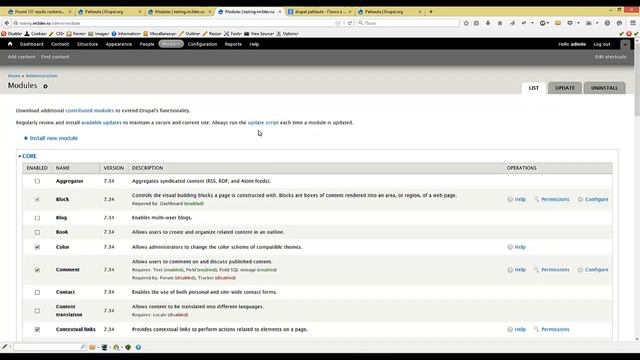Click Configure link in the Block row
Screen dimensions: 640x360
coord(596,200)
